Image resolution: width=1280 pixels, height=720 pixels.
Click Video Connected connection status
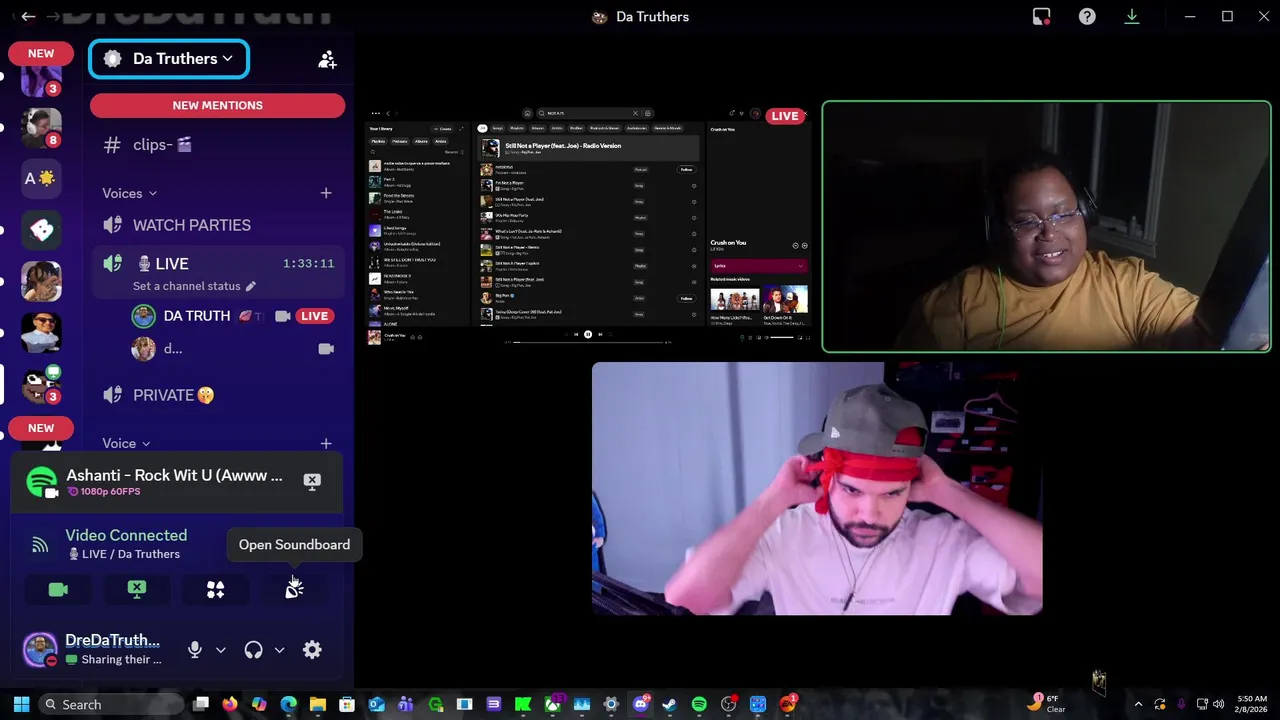pos(126,535)
